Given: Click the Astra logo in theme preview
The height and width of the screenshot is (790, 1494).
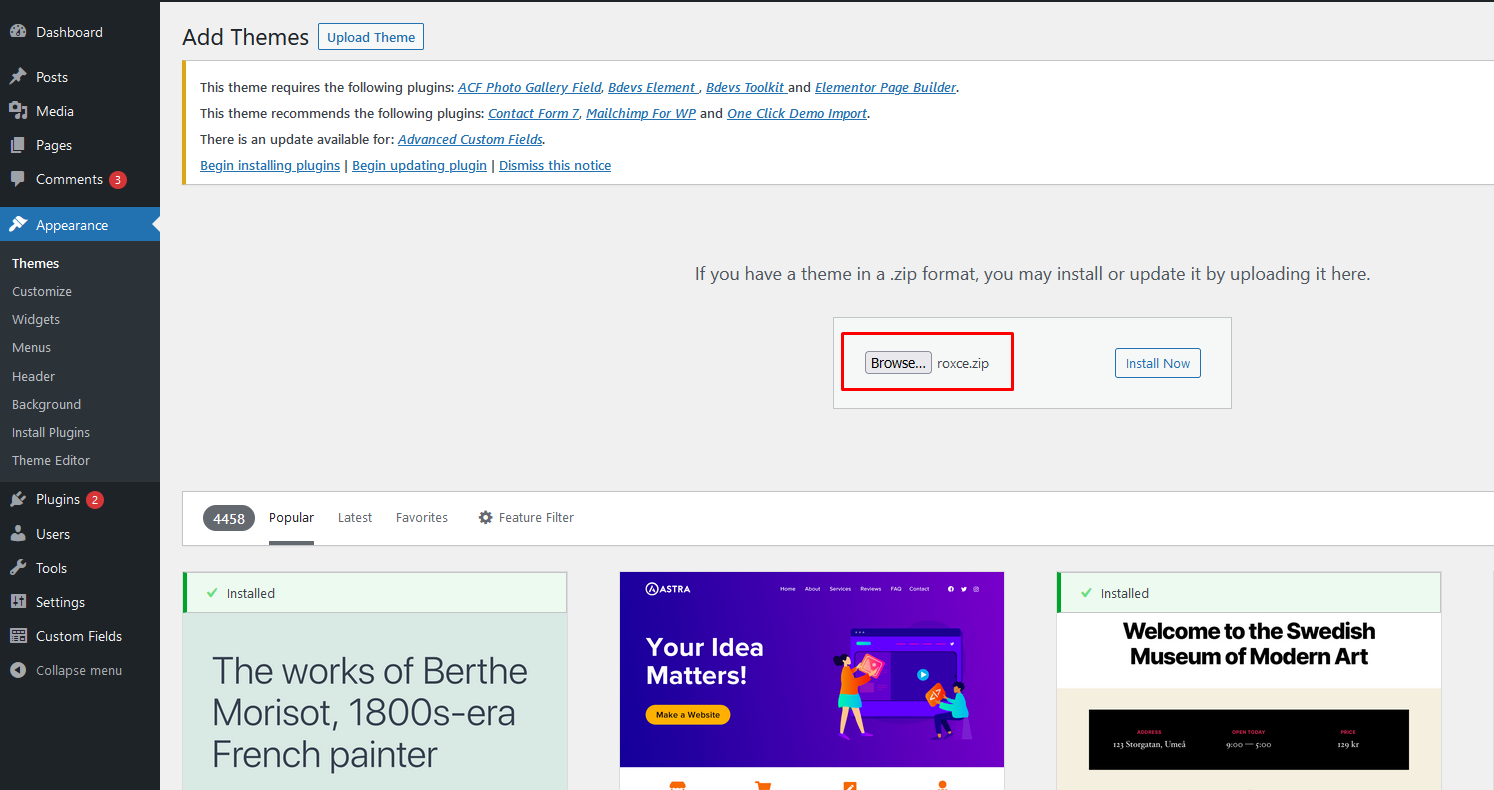Looking at the screenshot, I should (668, 588).
